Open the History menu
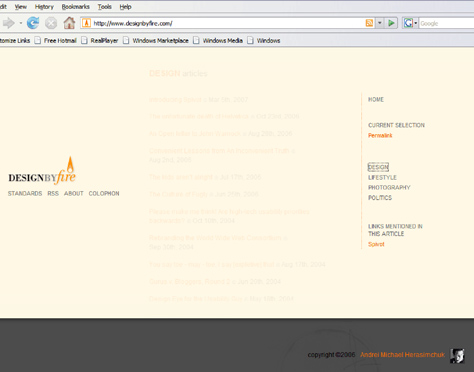 [x=44, y=7]
